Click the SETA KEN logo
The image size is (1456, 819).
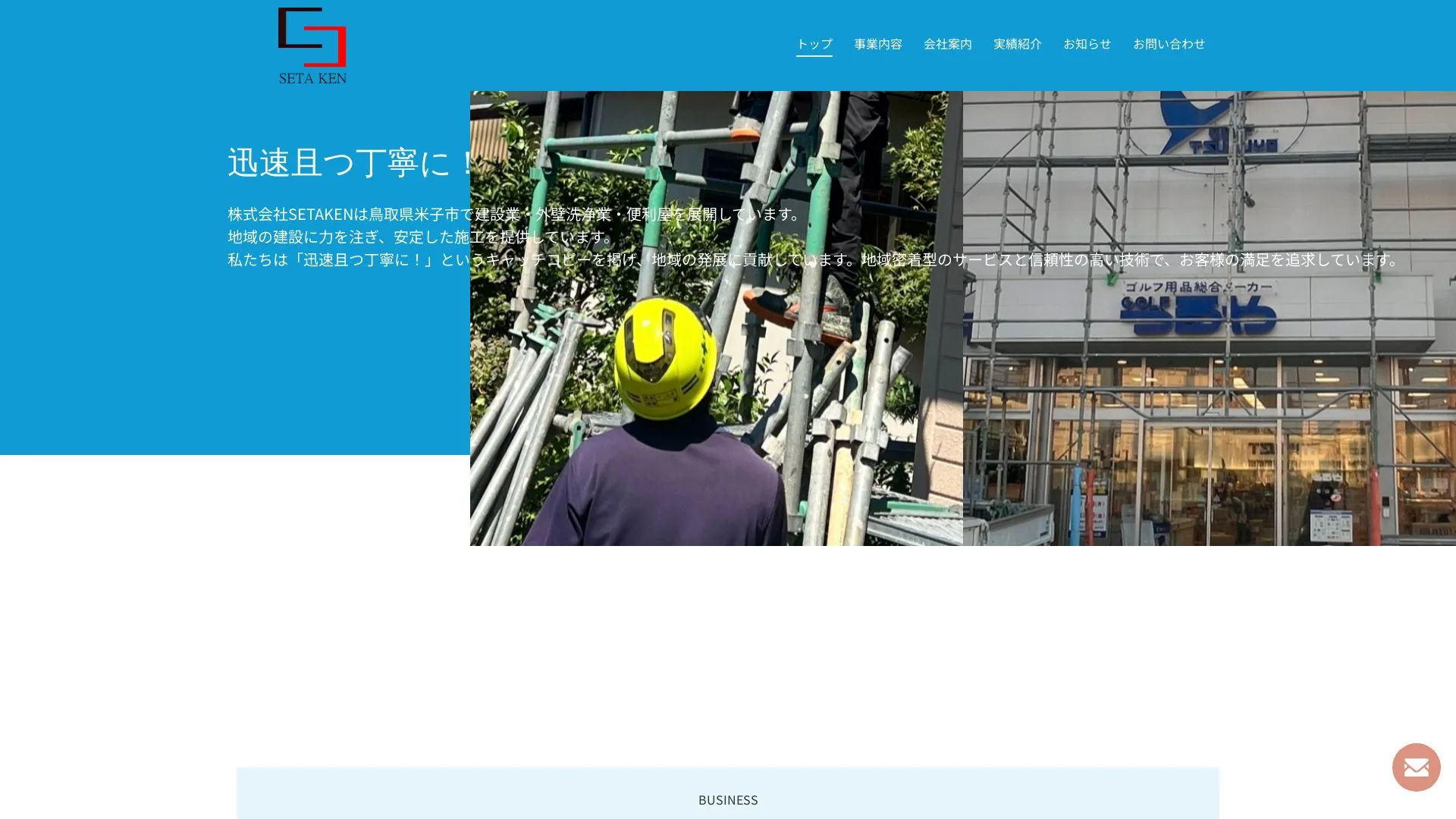tap(312, 45)
